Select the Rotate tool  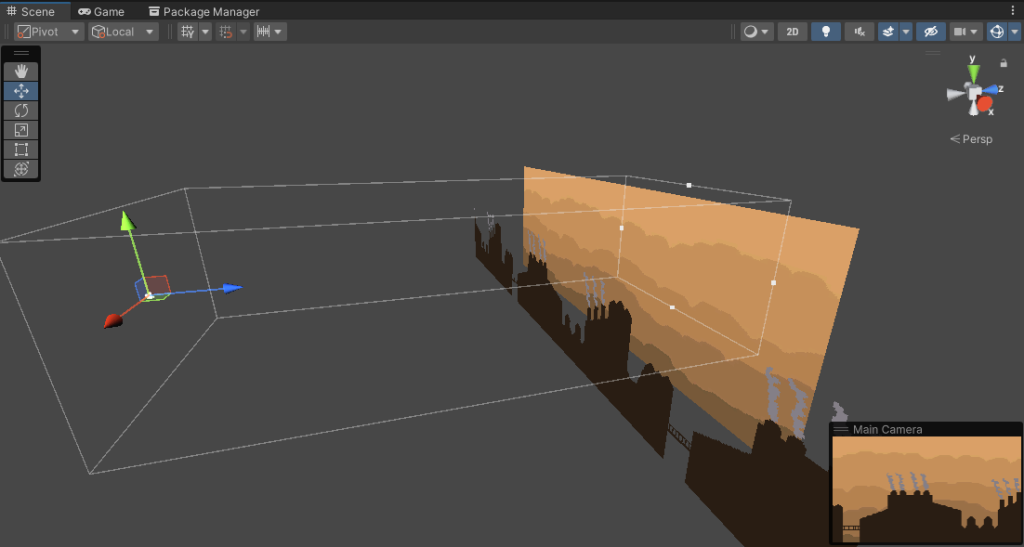[21, 111]
